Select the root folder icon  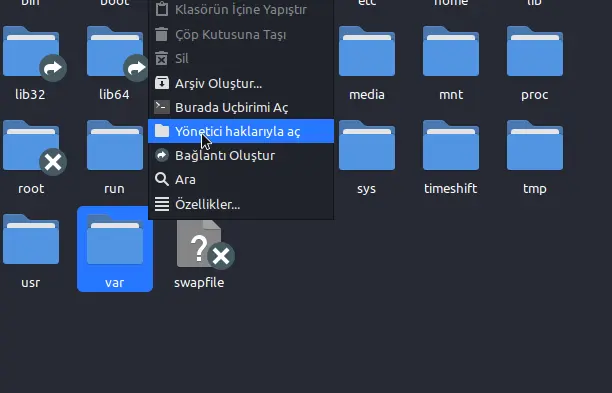31,145
